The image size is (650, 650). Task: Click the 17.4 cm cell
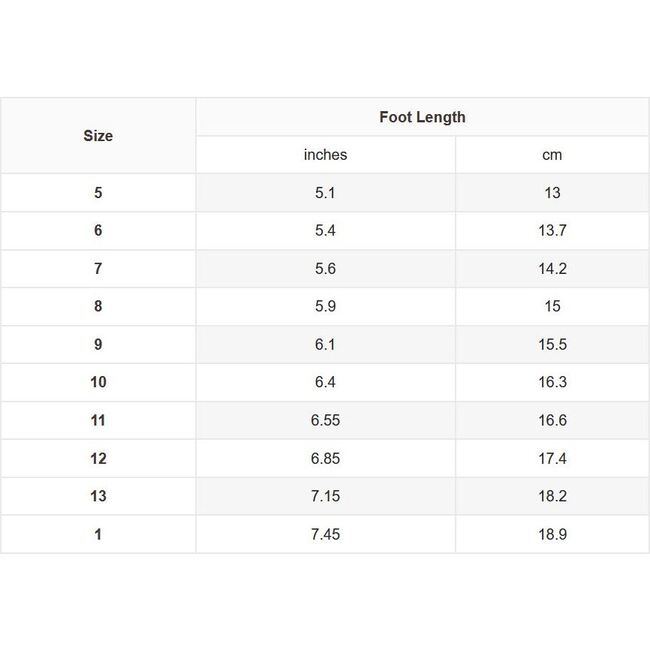point(552,459)
